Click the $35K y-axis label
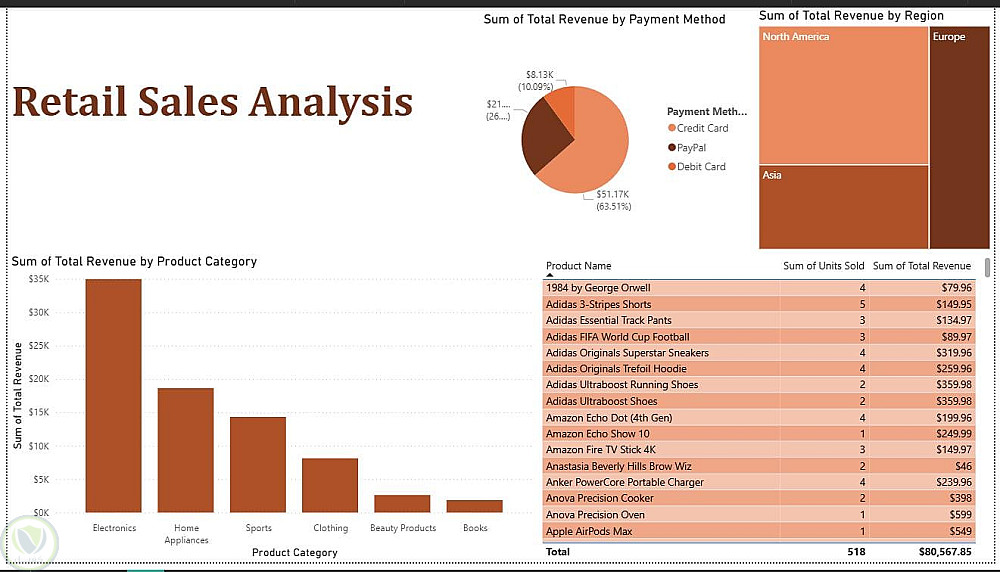 coord(38,279)
